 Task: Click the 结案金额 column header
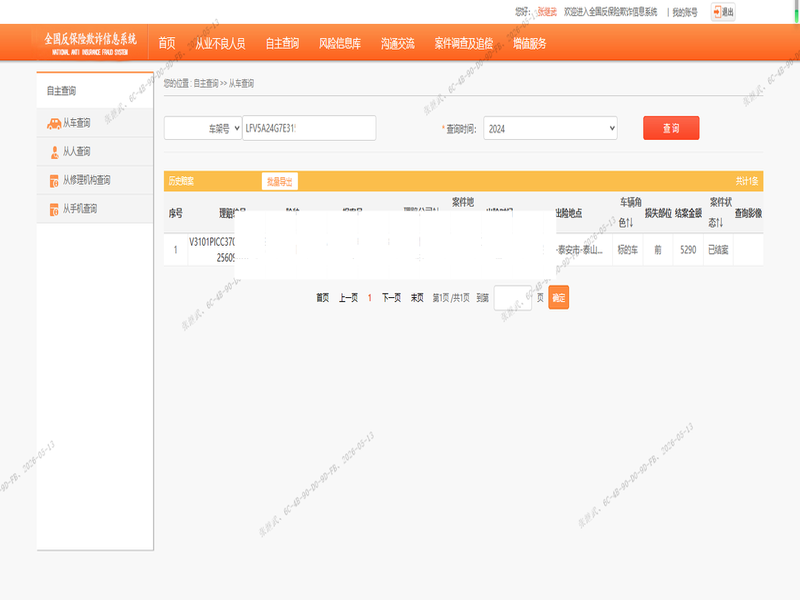(x=688, y=213)
